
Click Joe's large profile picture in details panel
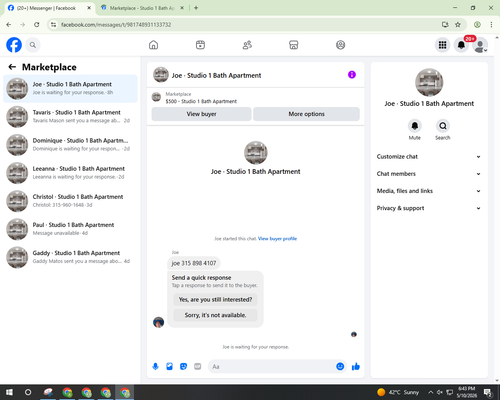[x=429, y=82]
